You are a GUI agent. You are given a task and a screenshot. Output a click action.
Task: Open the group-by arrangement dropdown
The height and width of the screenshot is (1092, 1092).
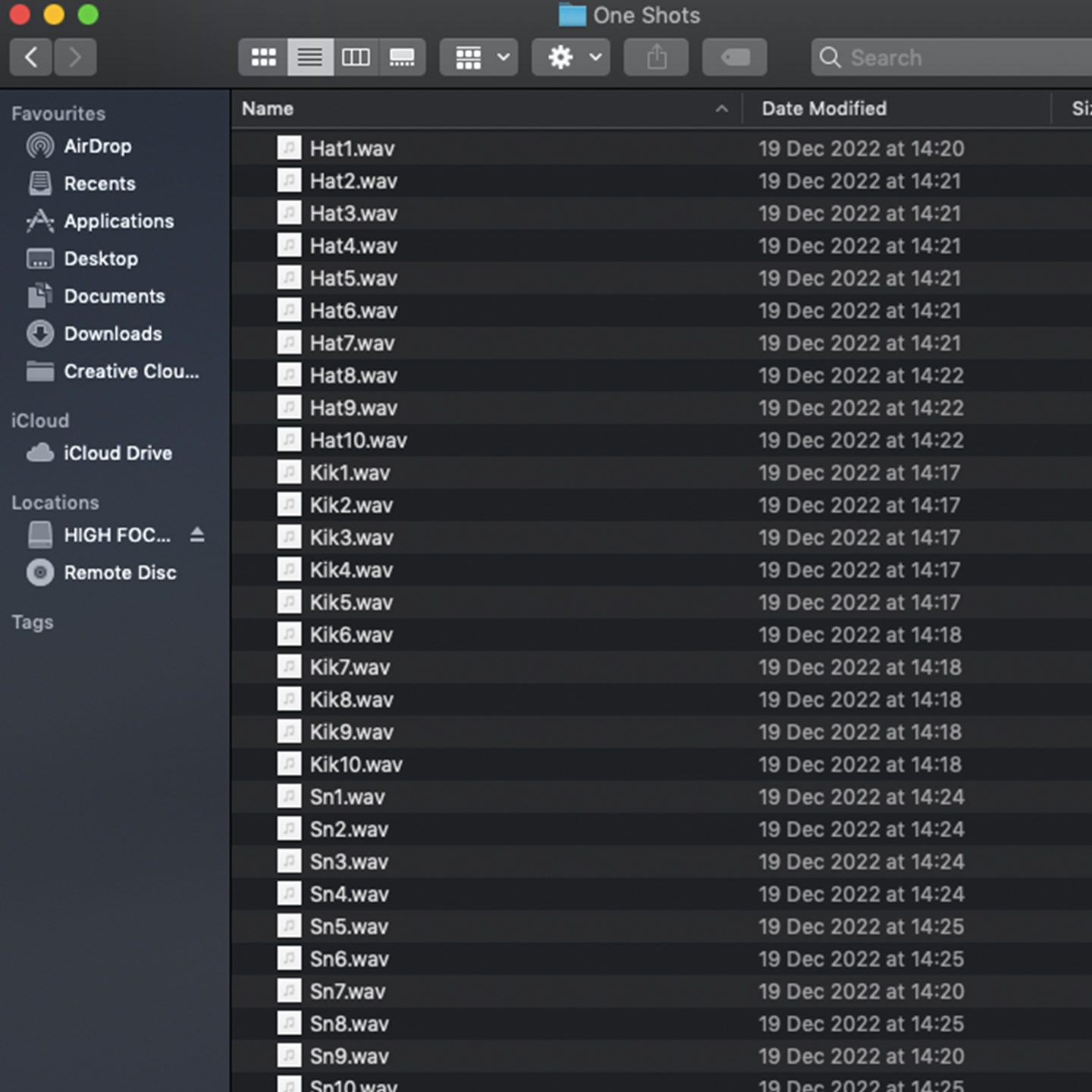tap(479, 58)
